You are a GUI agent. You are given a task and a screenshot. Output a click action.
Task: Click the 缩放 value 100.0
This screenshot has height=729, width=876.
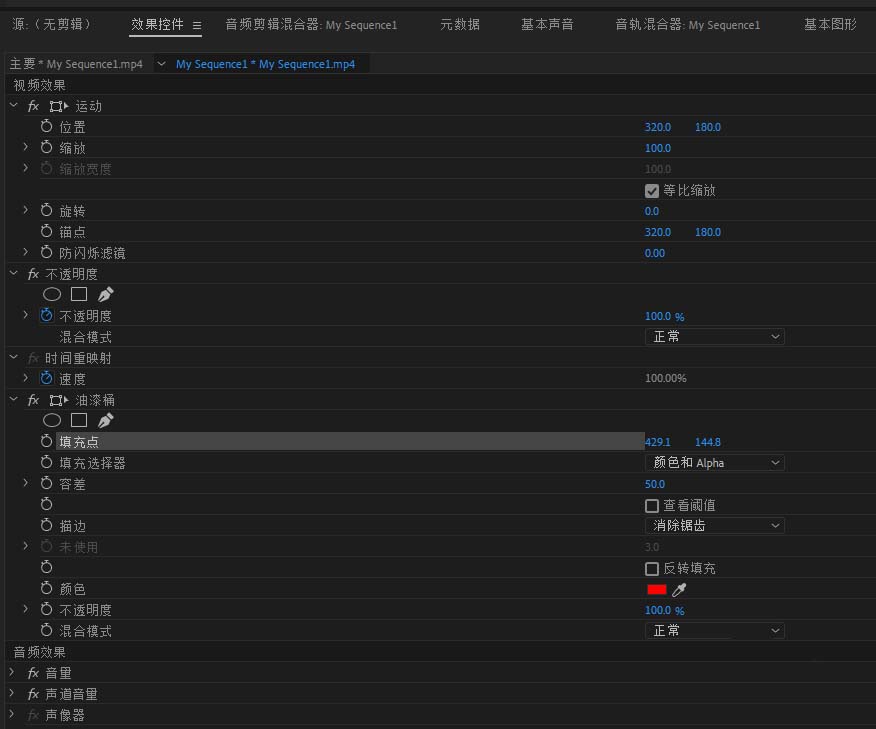pyautogui.click(x=658, y=148)
